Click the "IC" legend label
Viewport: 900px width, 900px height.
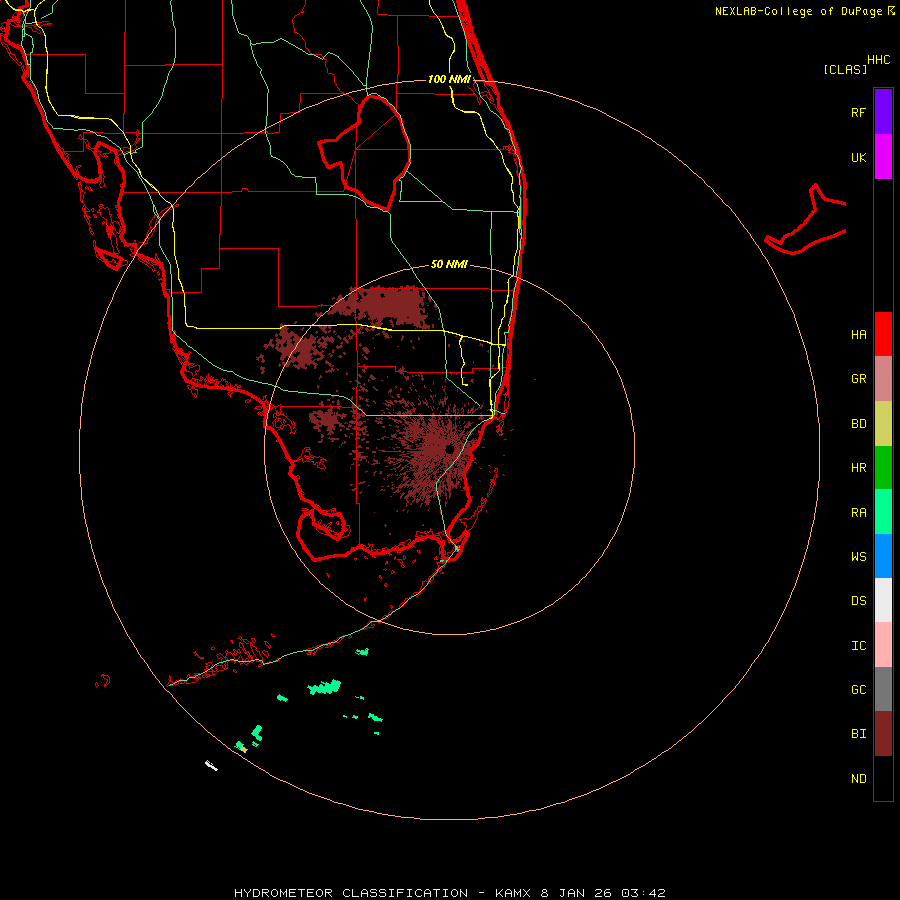point(858,646)
